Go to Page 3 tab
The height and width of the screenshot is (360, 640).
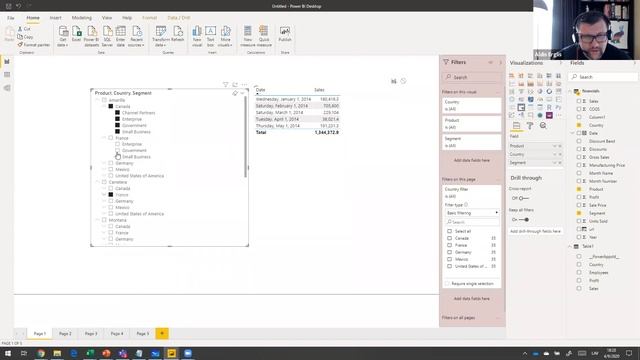click(x=91, y=333)
